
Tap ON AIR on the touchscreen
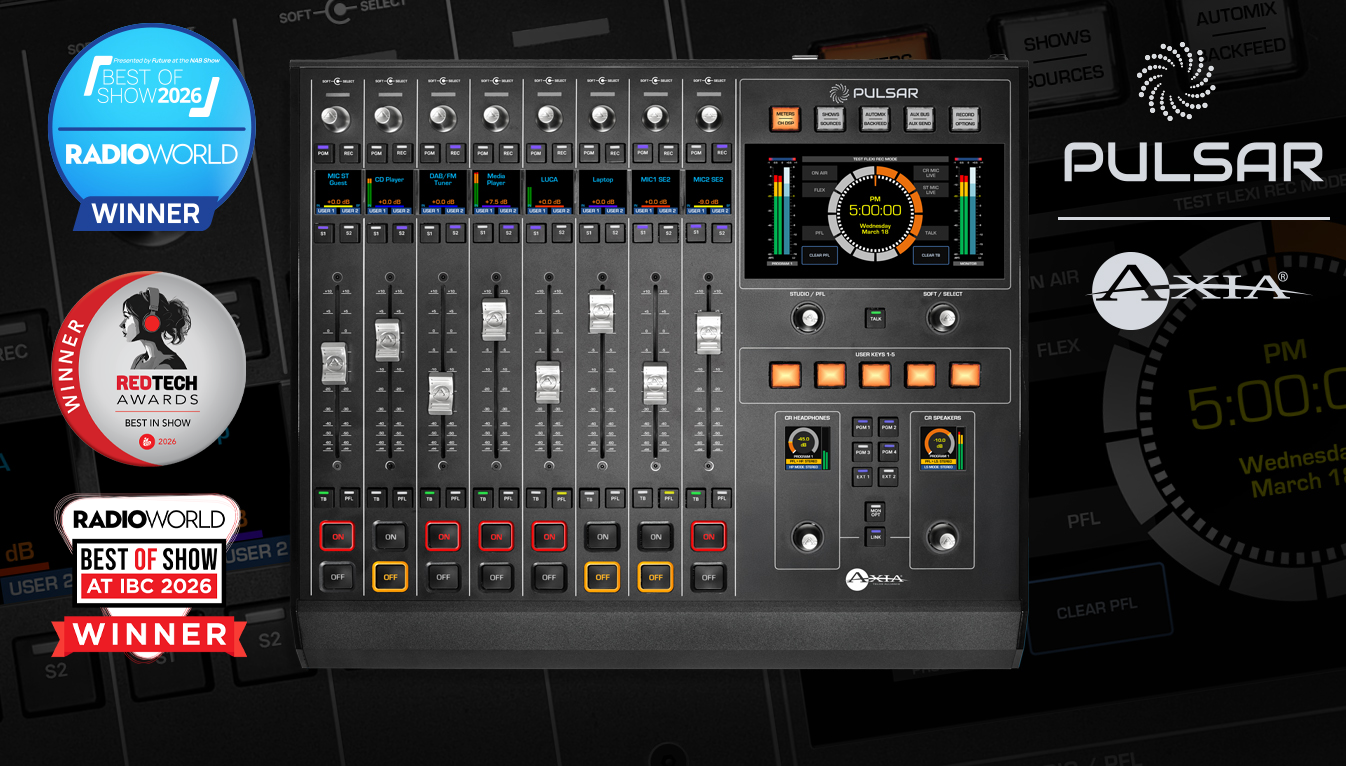(x=818, y=173)
